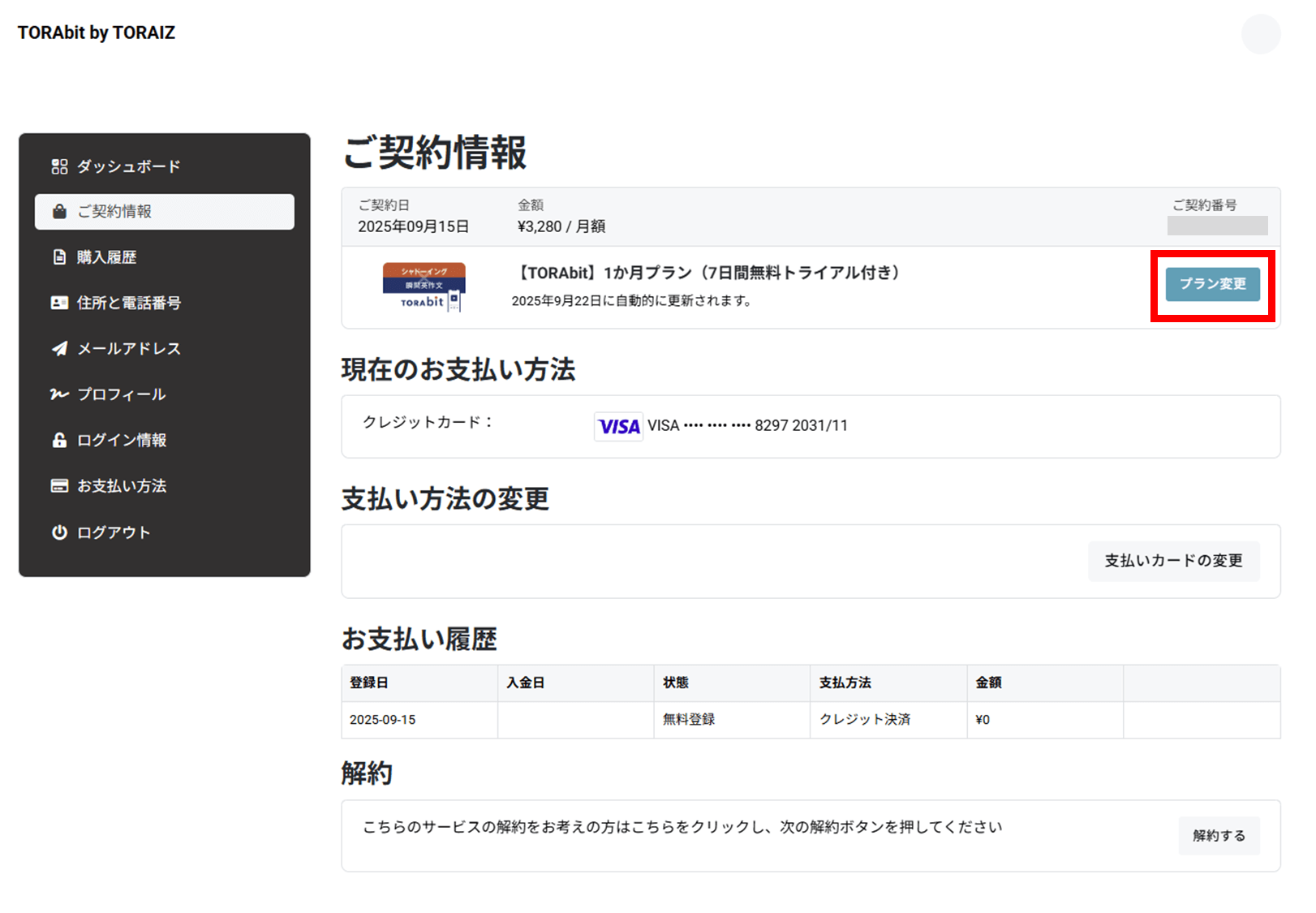Click the TORAbit plan product thumbnail
This screenshot has height=913, width=1316.
point(424,286)
